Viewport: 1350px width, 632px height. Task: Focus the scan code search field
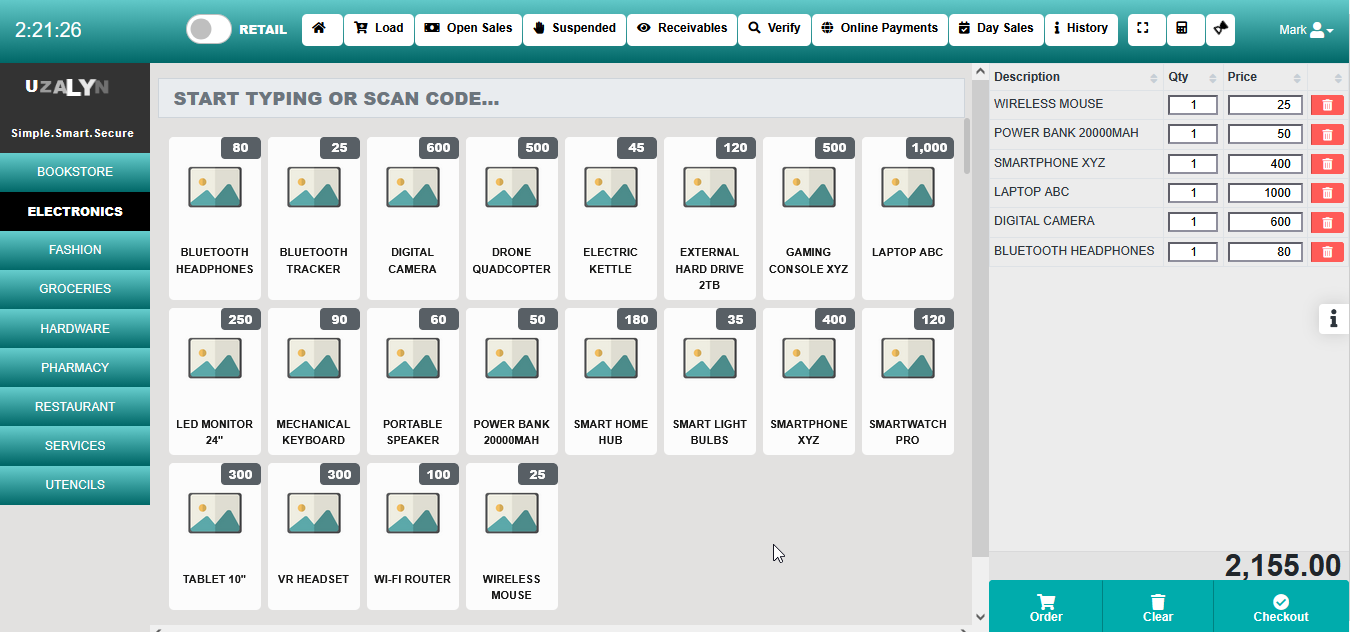(560, 99)
